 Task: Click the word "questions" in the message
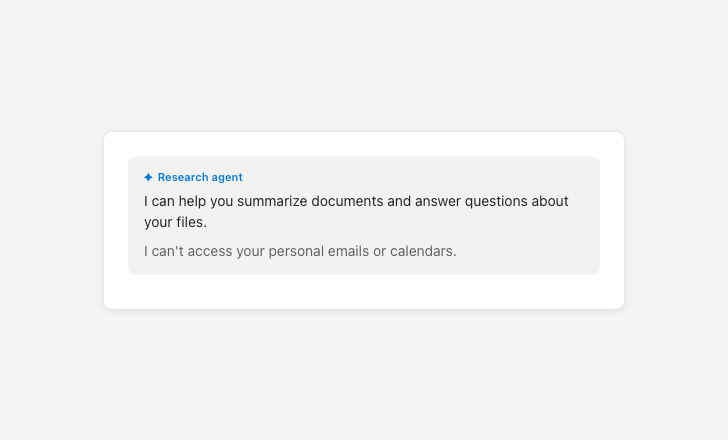point(494,201)
